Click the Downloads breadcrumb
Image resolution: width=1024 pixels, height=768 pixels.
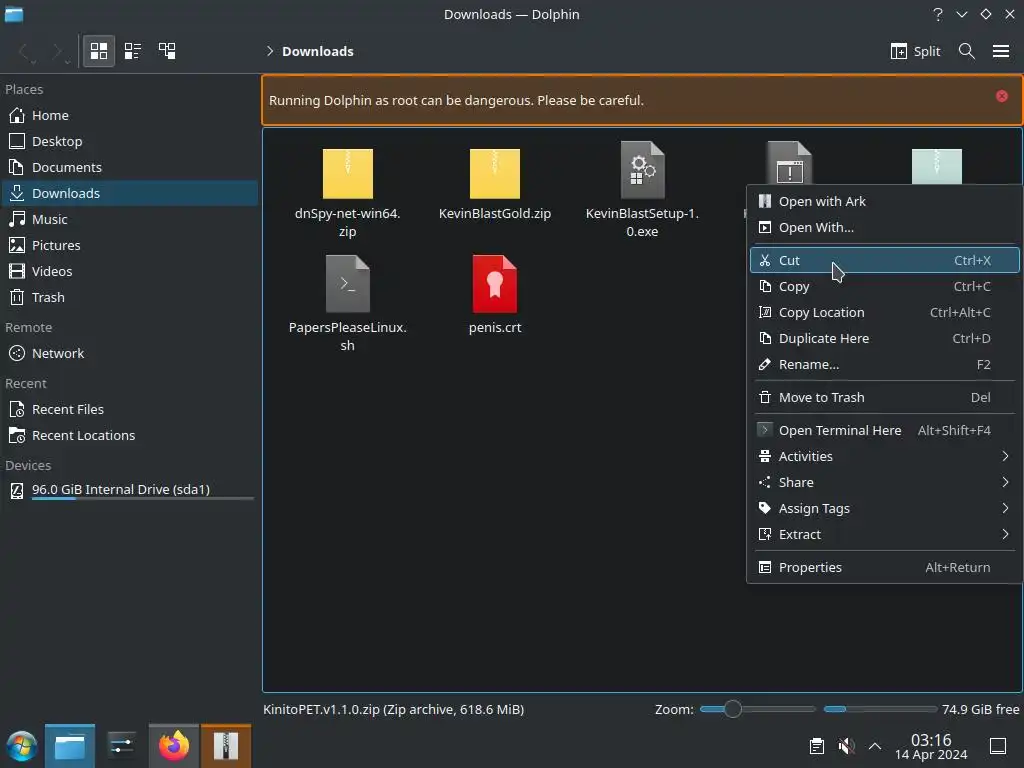point(317,51)
